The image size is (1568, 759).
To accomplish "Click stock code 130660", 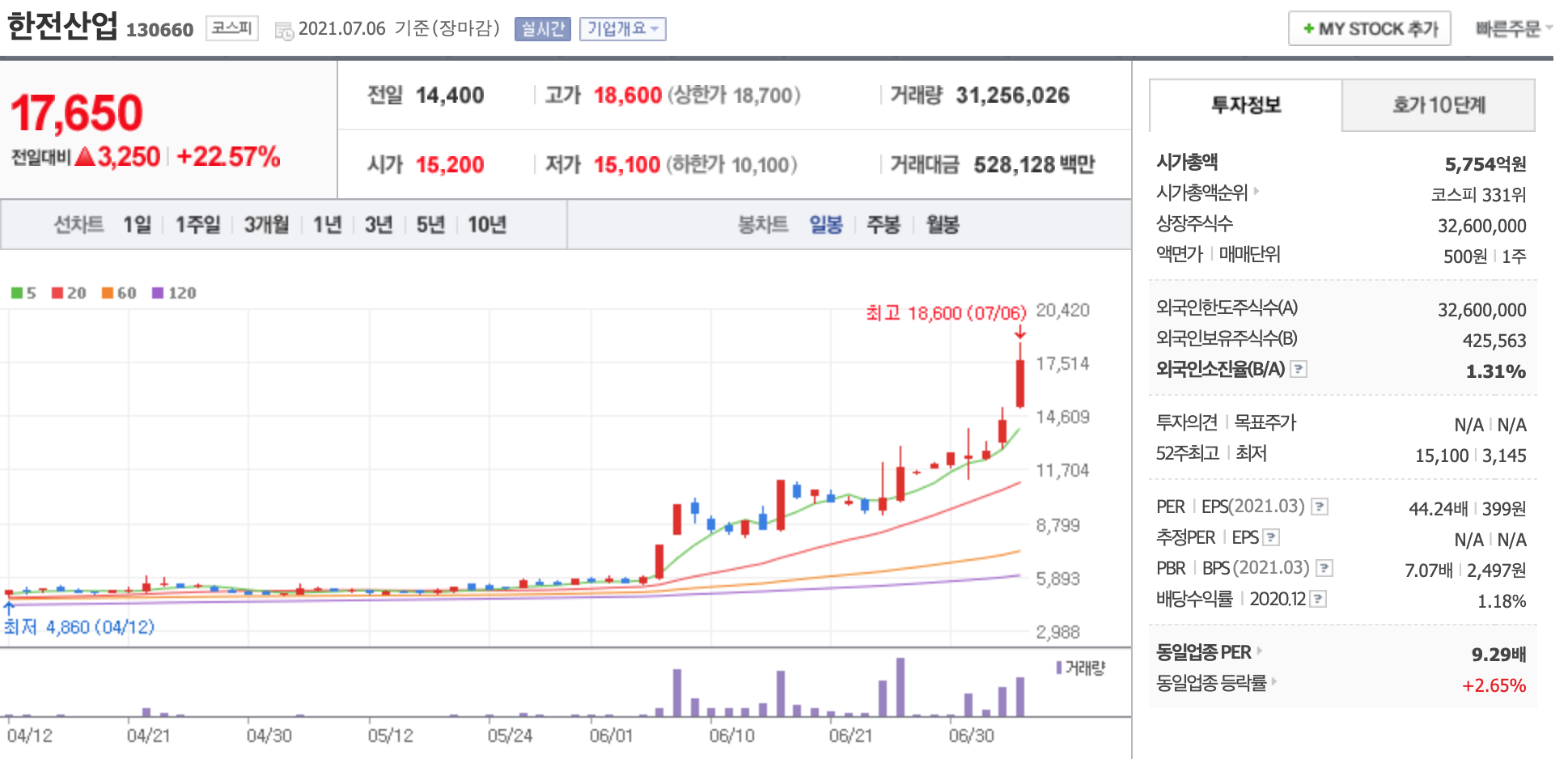I will [x=160, y=30].
